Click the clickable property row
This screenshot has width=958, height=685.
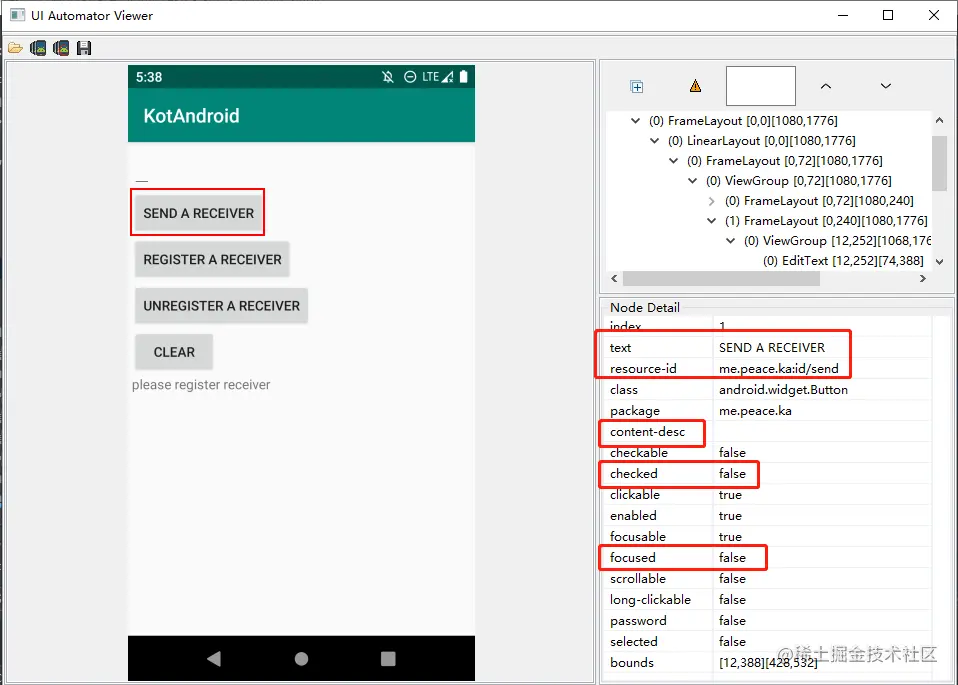coord(768,494)
